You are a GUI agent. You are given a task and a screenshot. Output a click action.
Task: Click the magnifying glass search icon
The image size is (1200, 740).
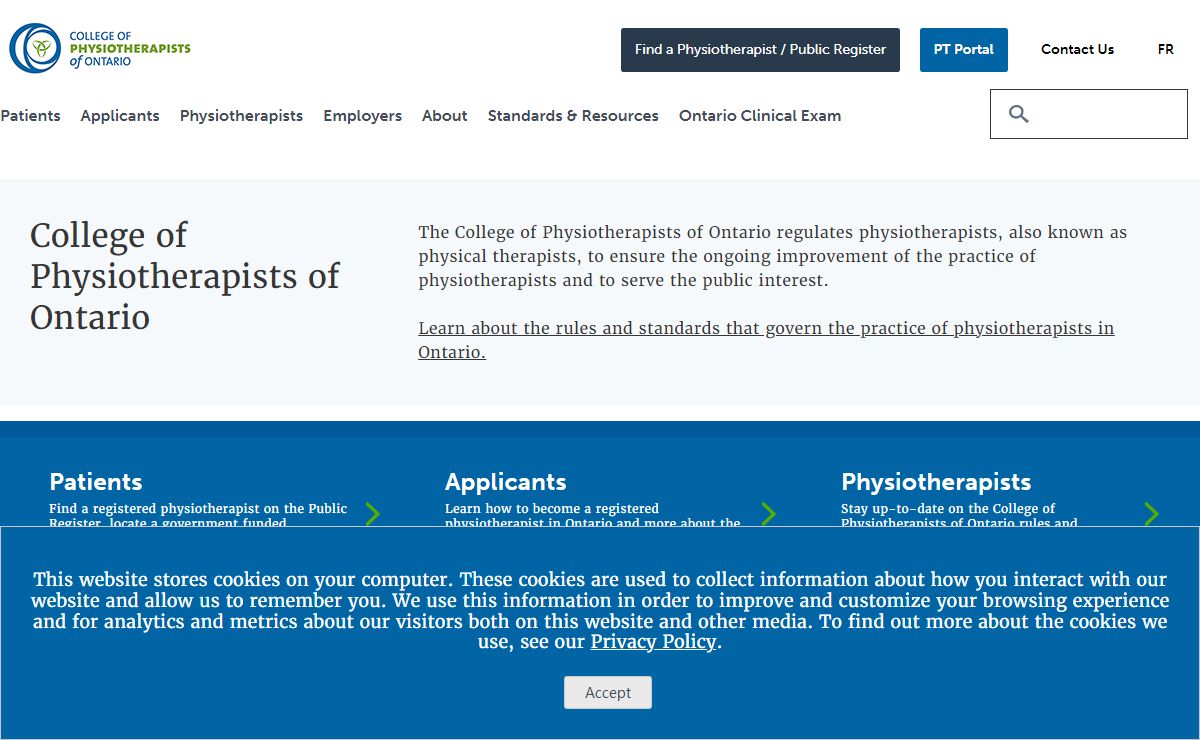[1019, 114]
